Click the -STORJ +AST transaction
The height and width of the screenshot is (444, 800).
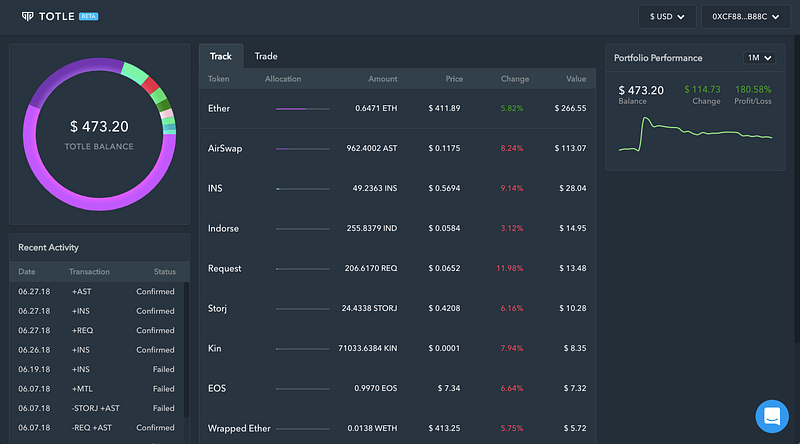[95, 408]
